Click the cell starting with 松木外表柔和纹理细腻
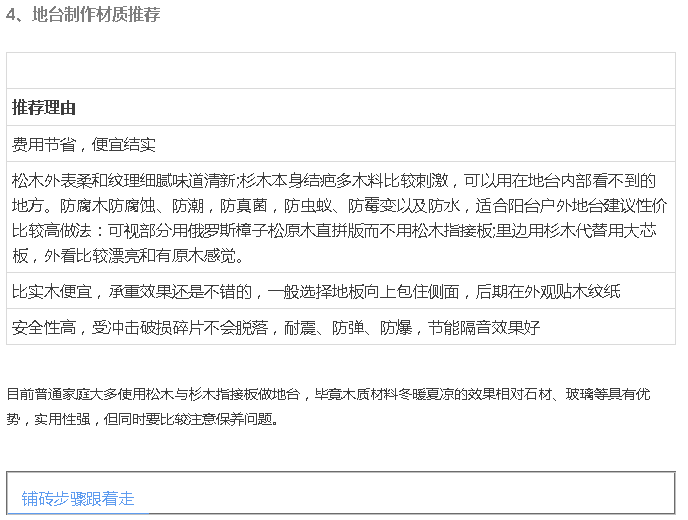688x520 pixels. click(x=341, y=217)
